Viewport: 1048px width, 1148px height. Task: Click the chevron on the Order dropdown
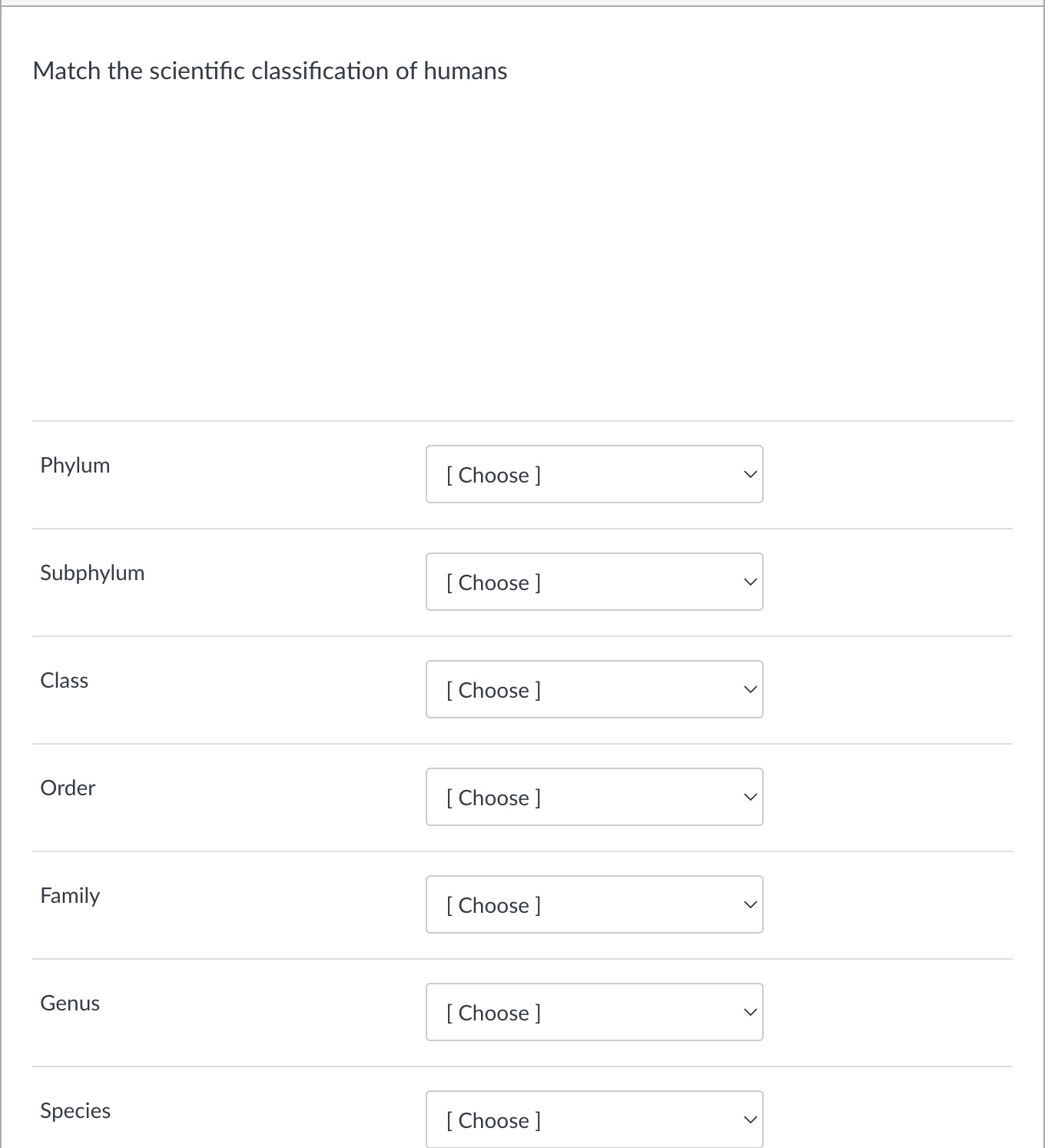749,797
